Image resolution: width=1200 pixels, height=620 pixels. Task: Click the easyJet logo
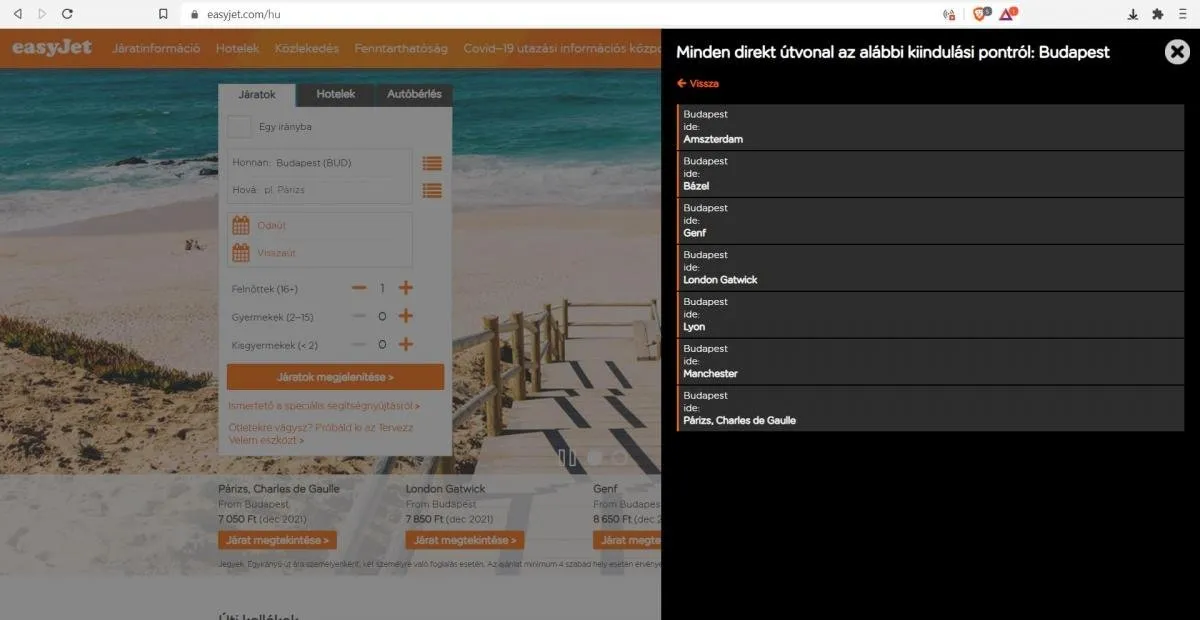pyautogui.click(x=52, y=47)
